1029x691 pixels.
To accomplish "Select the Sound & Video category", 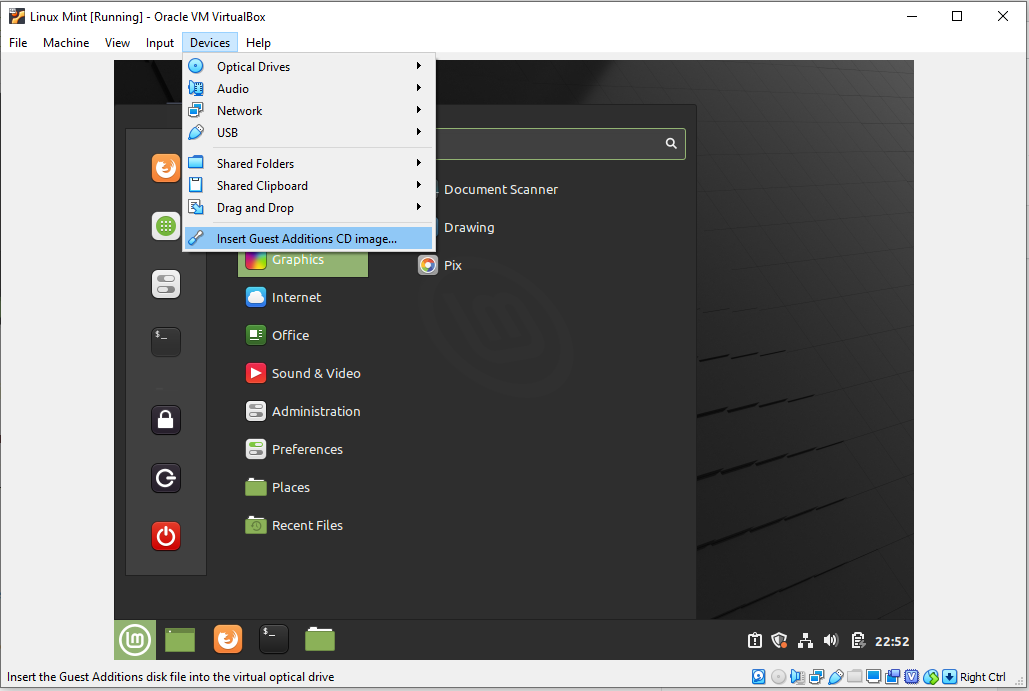I will 315,373.
